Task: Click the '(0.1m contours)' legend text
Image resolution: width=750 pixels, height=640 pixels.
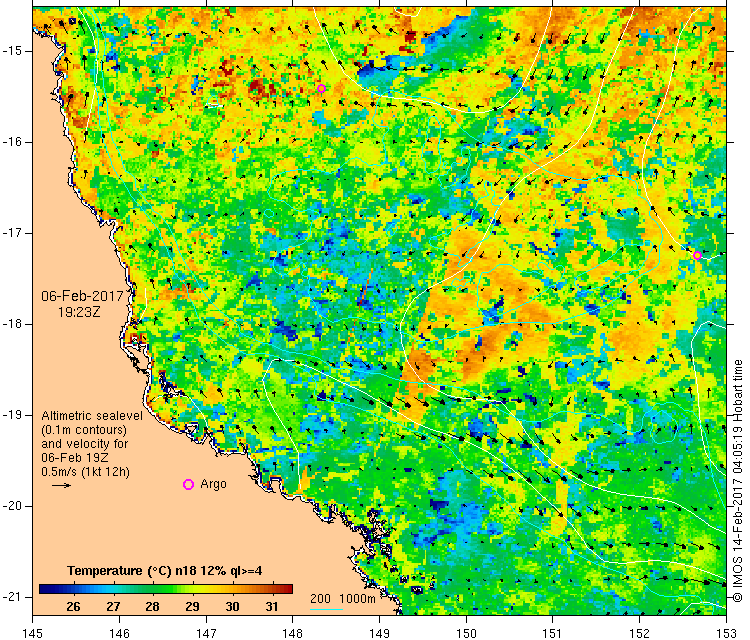Action: (84, 430)
